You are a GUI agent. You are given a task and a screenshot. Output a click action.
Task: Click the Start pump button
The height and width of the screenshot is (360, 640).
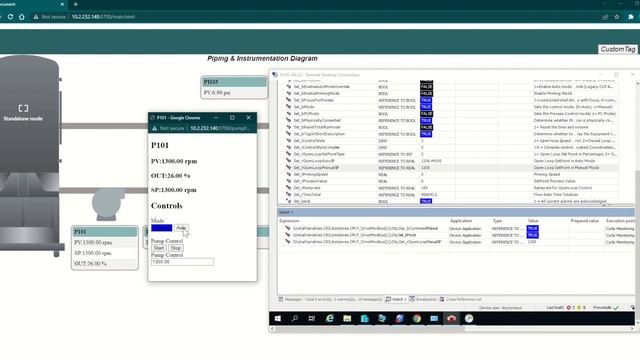(159, 248)
